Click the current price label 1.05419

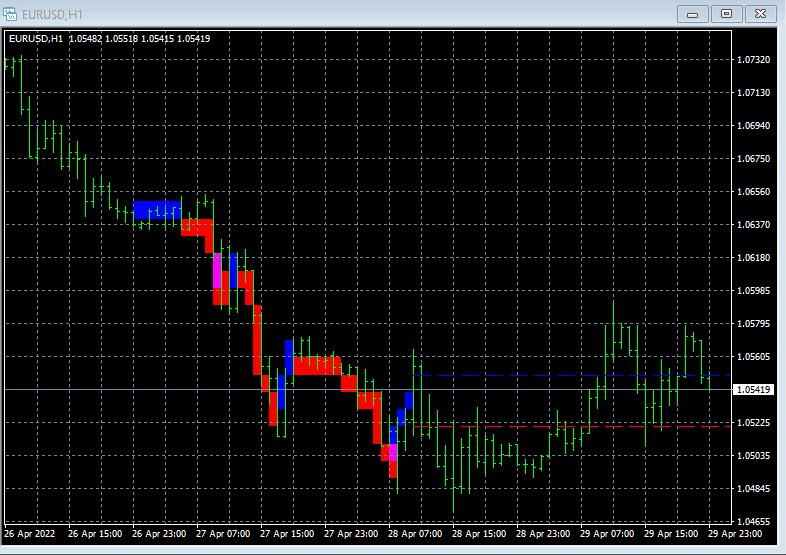coord(753,390)
